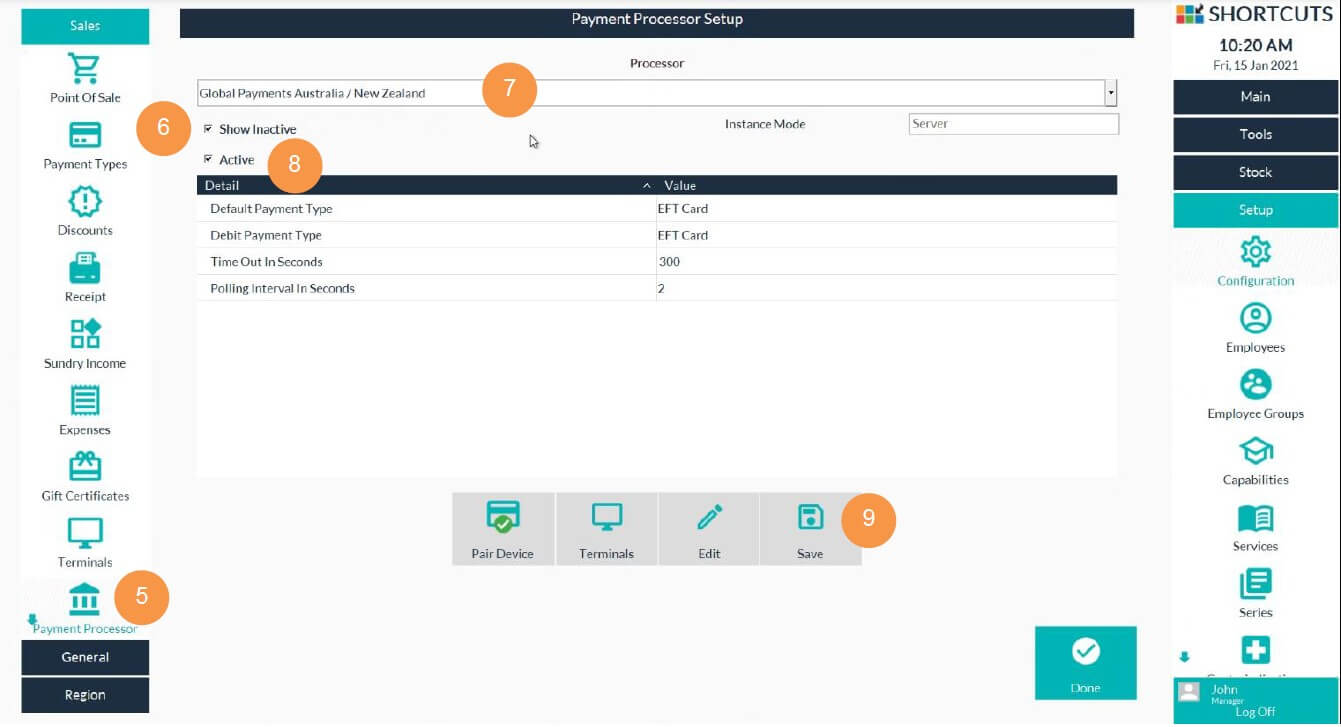Select Payment Processor bank icon
The width and height of the screenshot is (1341, 727).
85,599
